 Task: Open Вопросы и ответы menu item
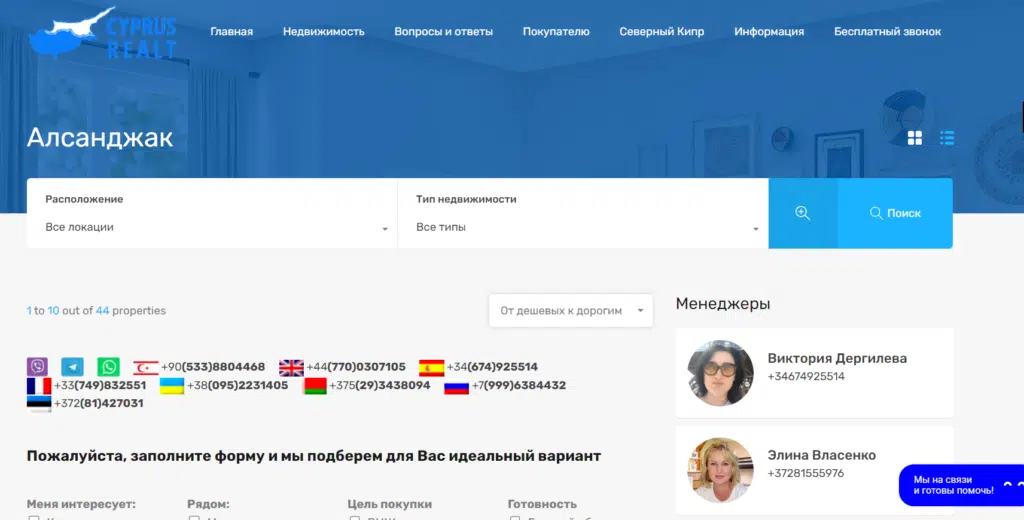pyautogui.click(x=443, y=31)
